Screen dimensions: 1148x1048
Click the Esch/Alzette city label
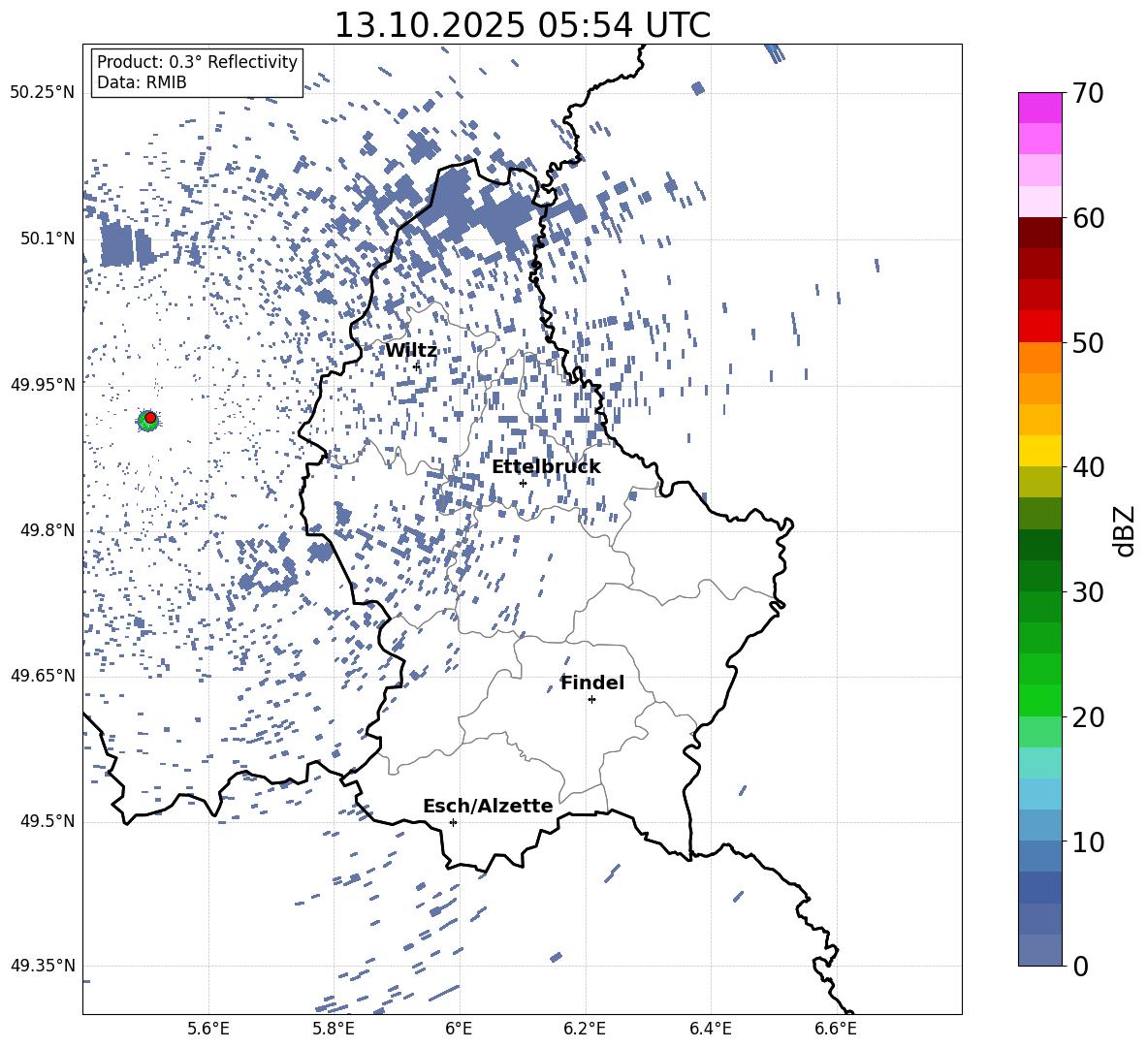click(488, 806)
